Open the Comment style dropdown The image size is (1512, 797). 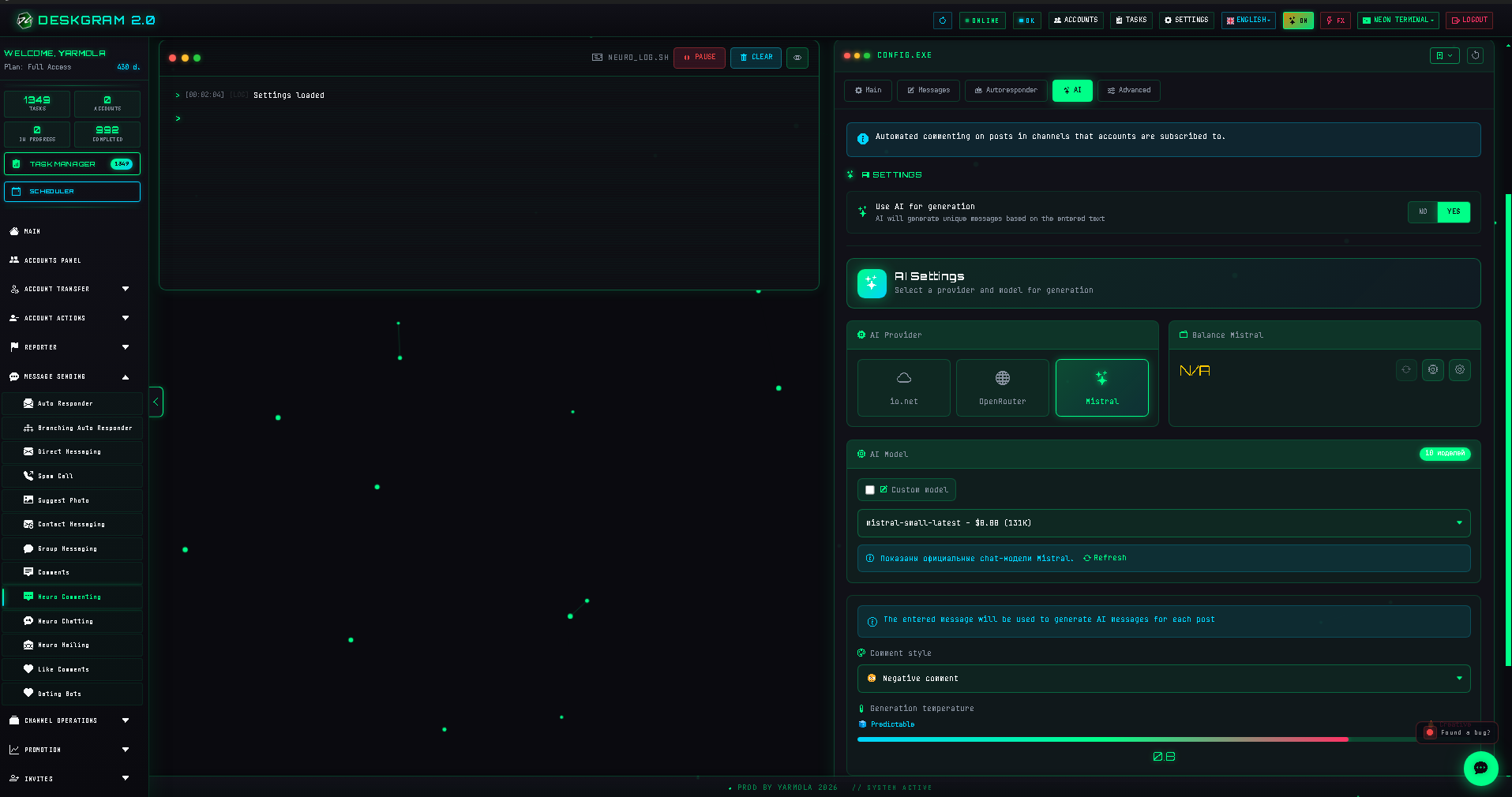point(1164,679)
